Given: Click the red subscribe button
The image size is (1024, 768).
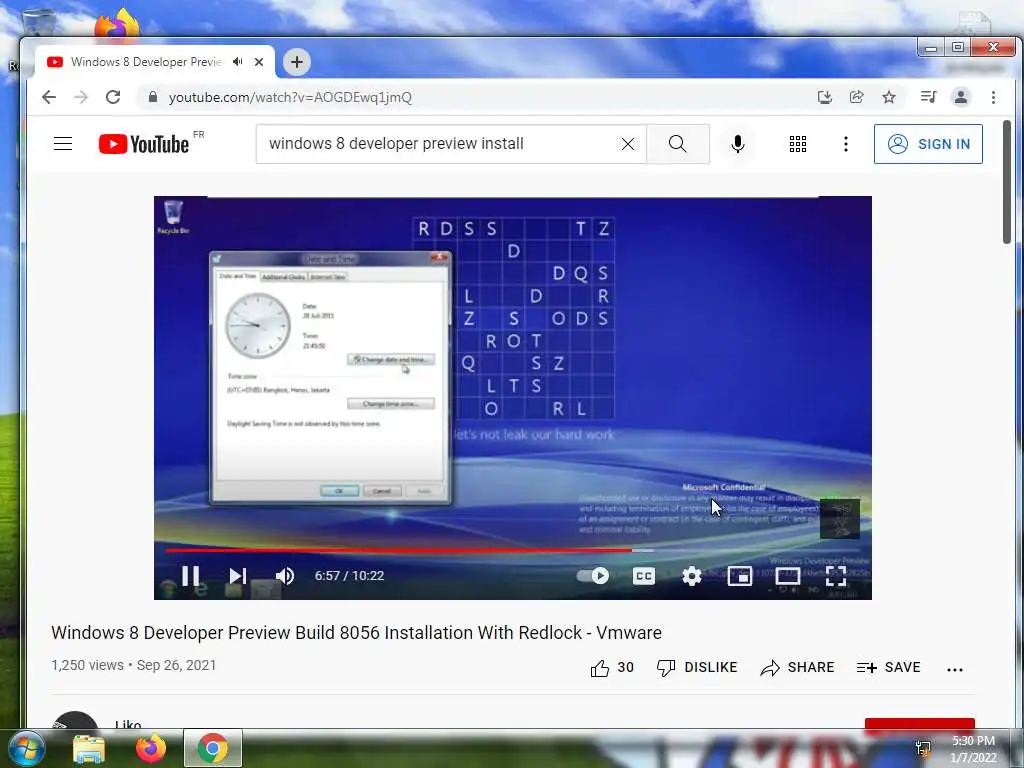Looking at the screenshot, I should [920, 725].
